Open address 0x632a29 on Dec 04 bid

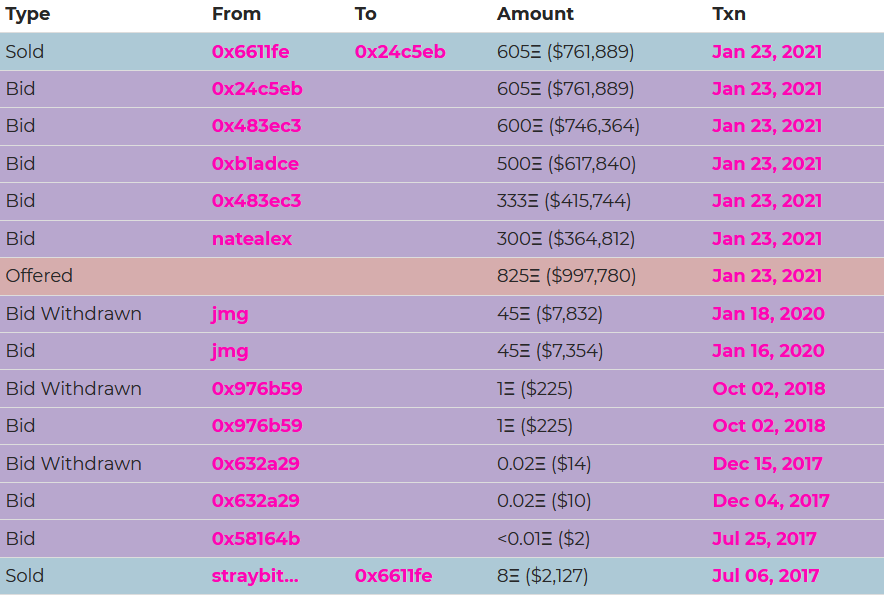pos(255,501)
